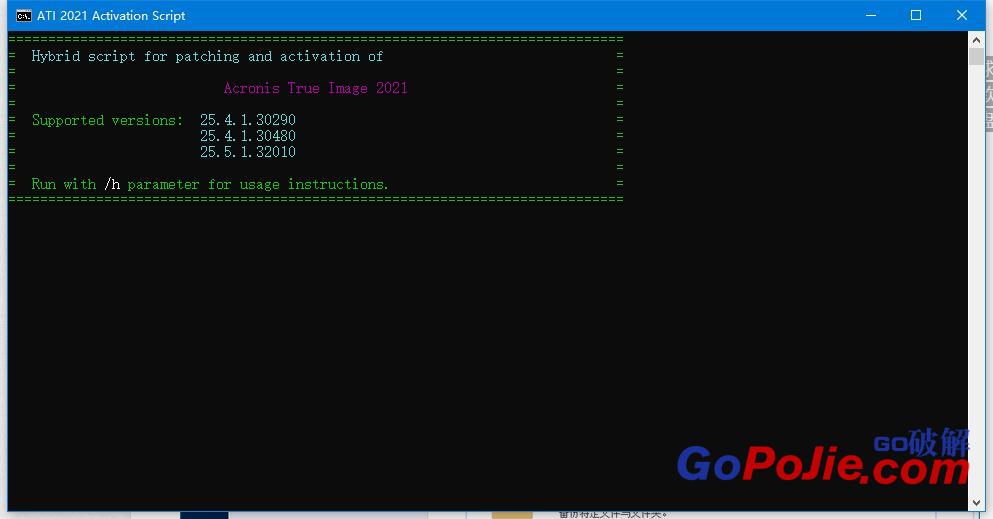Click version number 25.4.1.30290
Screen dimensions: 993x519
point(248,120)
